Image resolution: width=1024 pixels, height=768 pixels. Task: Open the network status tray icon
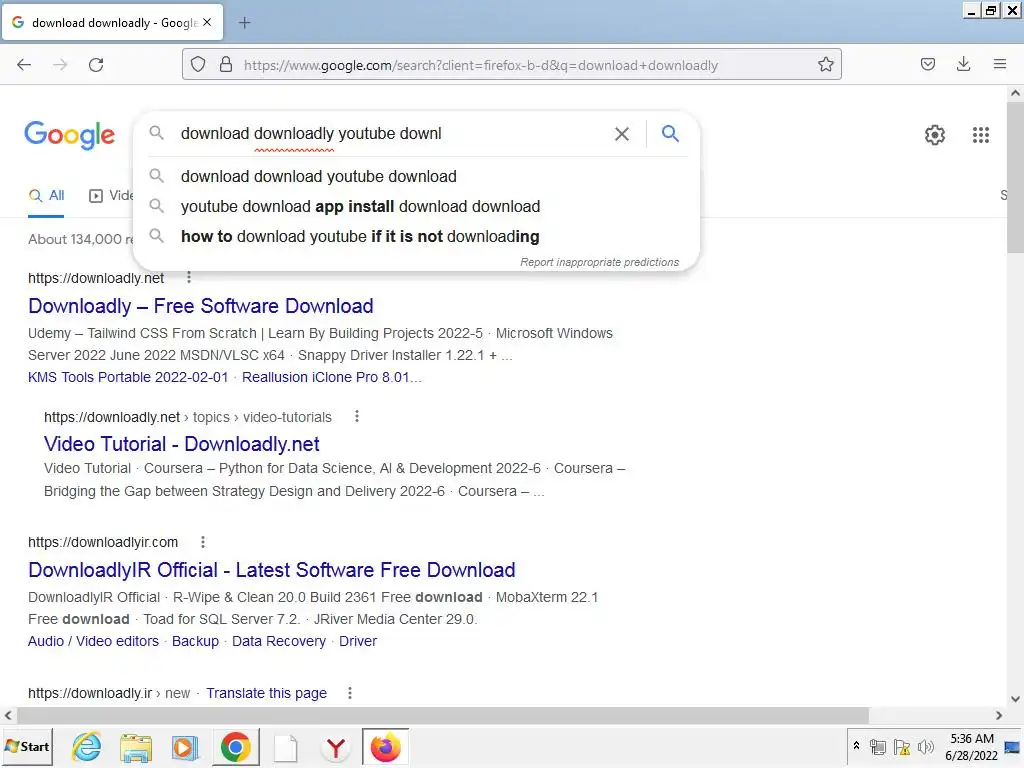click(878, 746)
